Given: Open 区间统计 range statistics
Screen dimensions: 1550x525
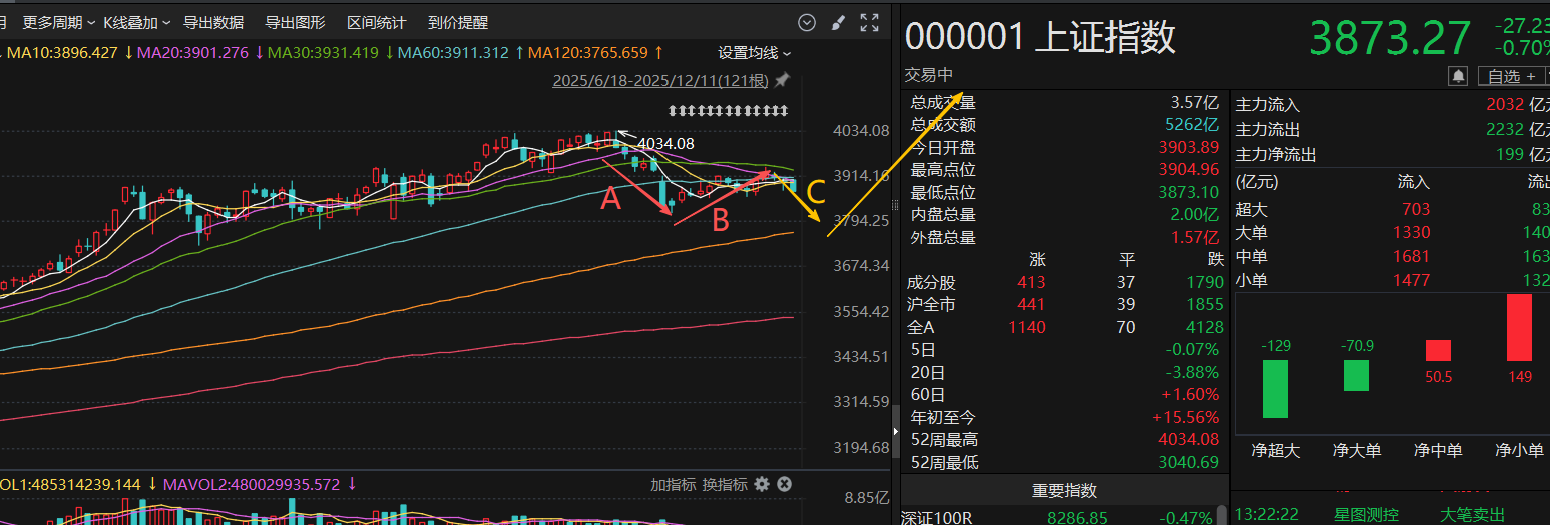Looking at the screenshot, I should click(376, 22).
